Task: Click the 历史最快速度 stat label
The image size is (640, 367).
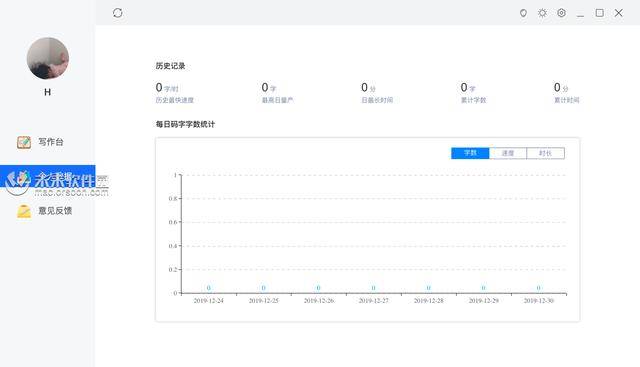Action: [174, 100]
